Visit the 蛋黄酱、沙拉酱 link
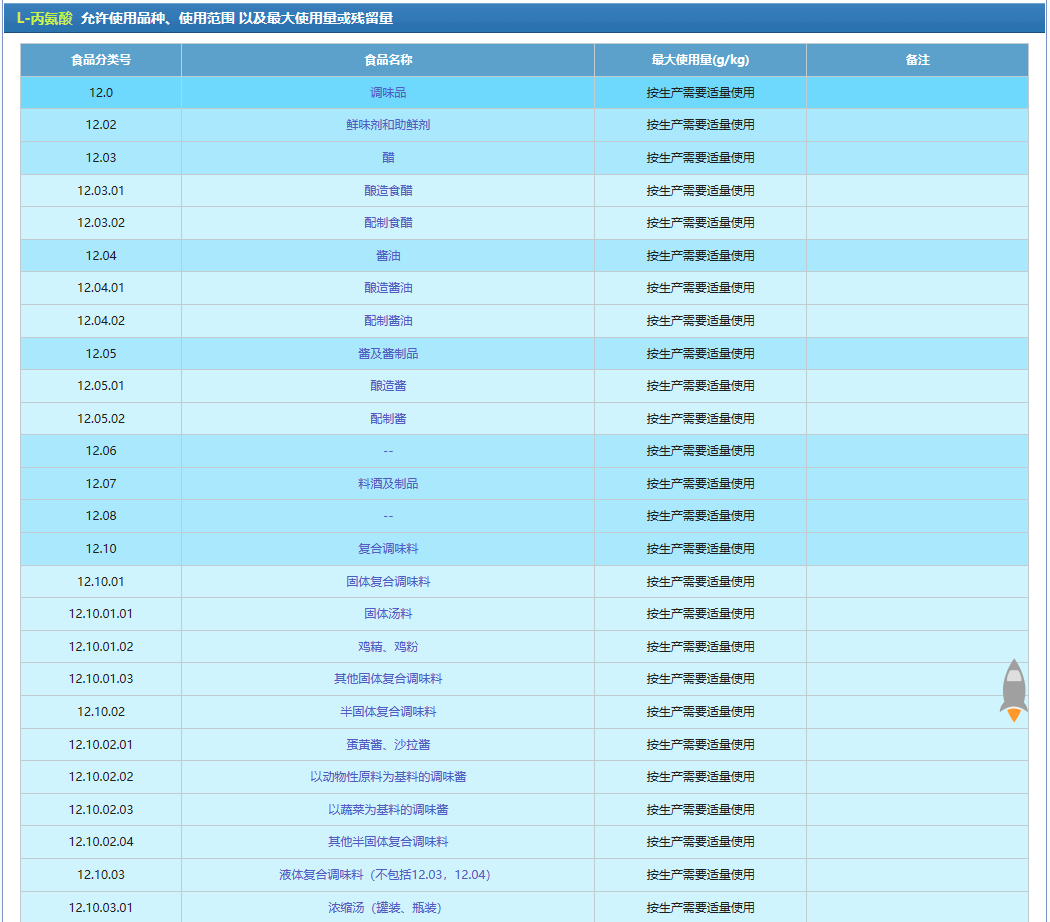This screenshot has height=922, width=1050. point(388,744)
